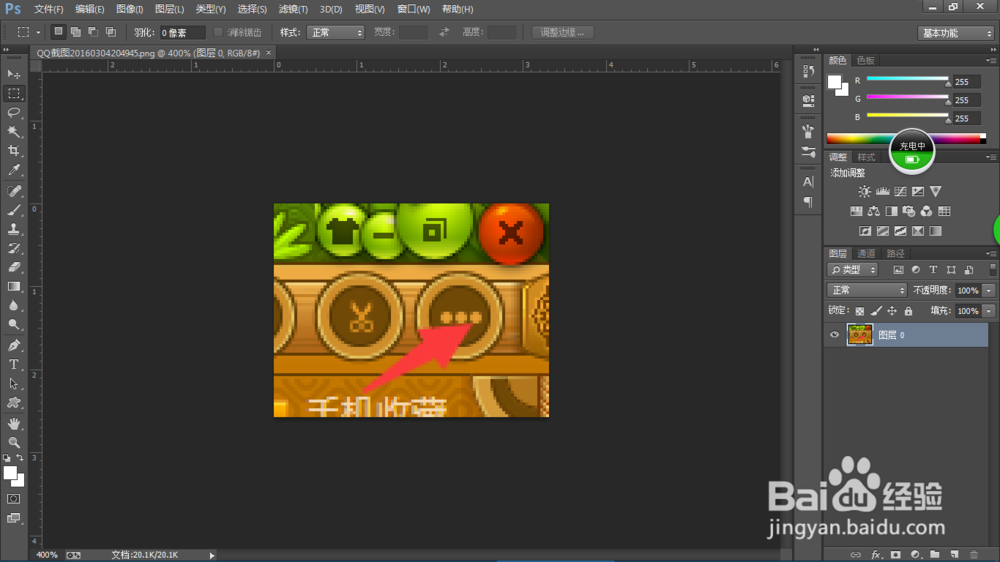Select the Type tool

click(13, 365)
